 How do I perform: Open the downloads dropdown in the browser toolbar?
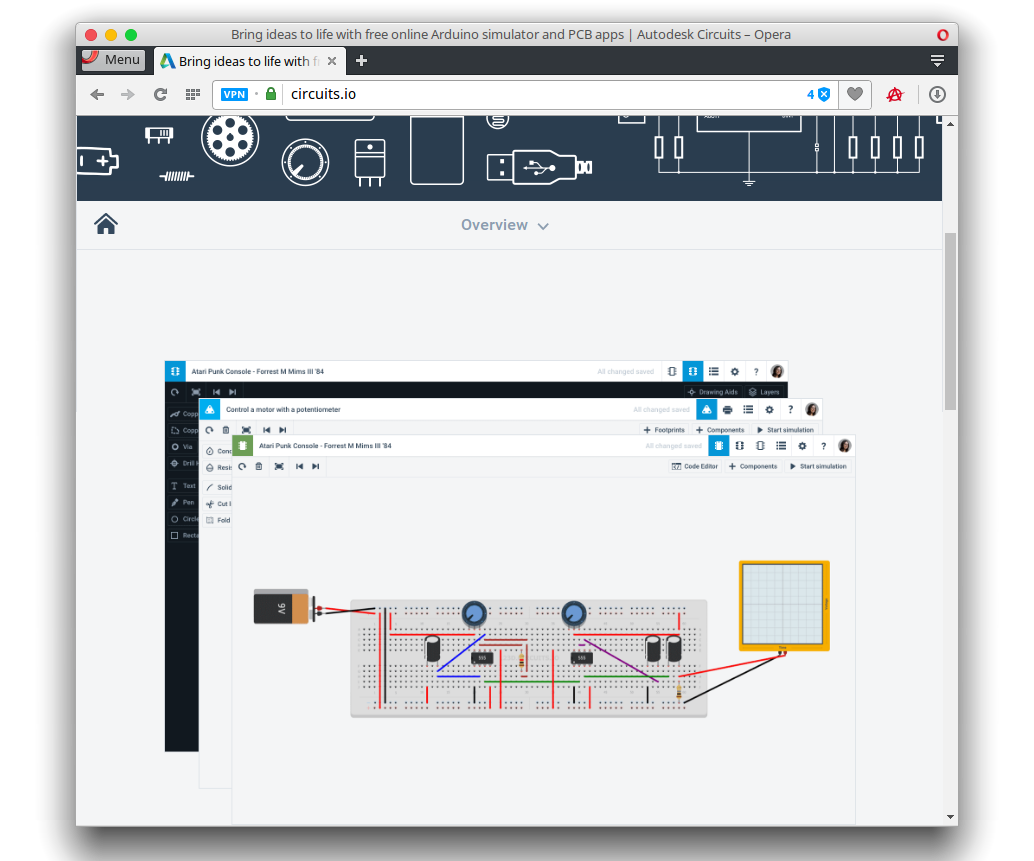tap(937, 94)
